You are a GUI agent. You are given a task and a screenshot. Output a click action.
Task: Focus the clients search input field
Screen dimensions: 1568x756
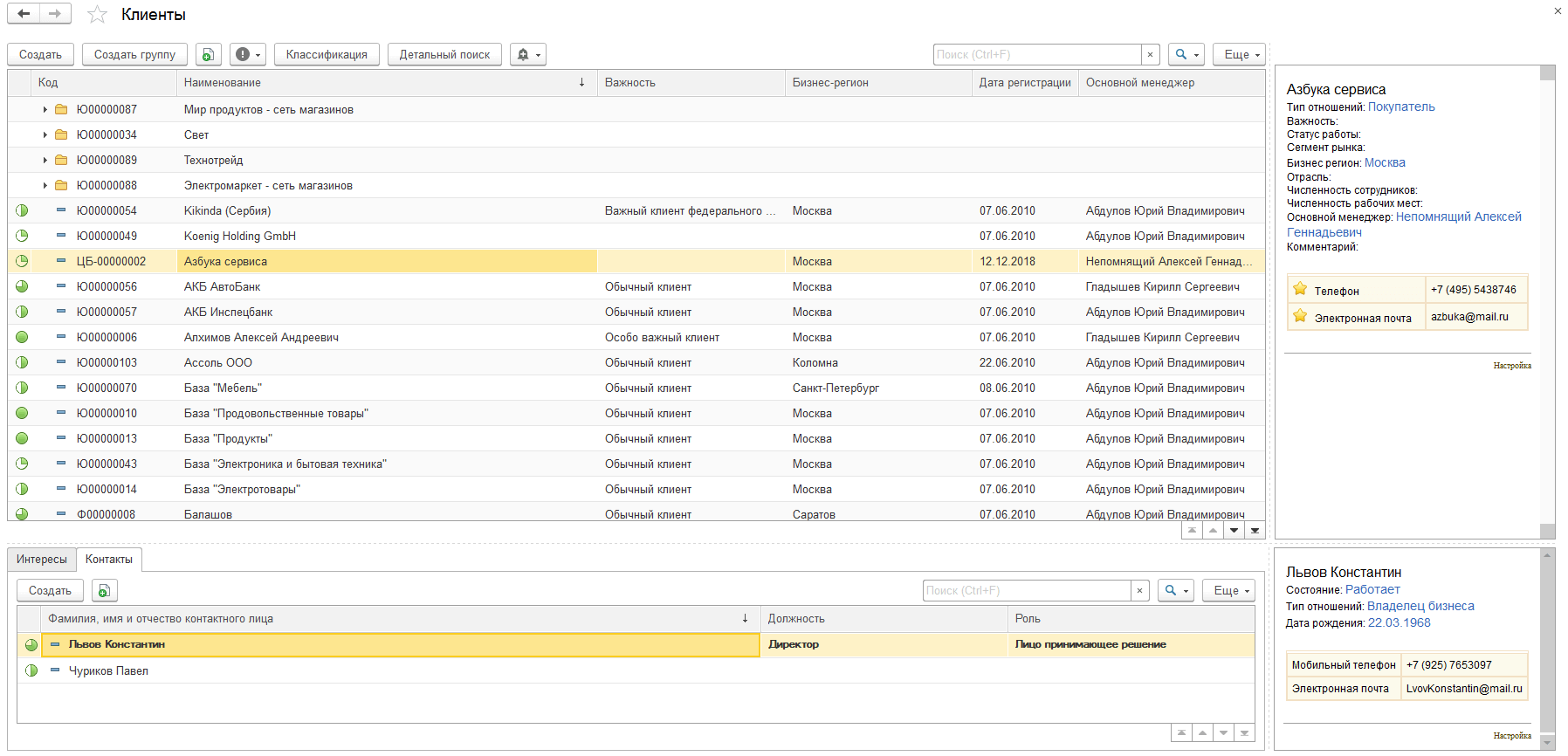click(1035, 55)
